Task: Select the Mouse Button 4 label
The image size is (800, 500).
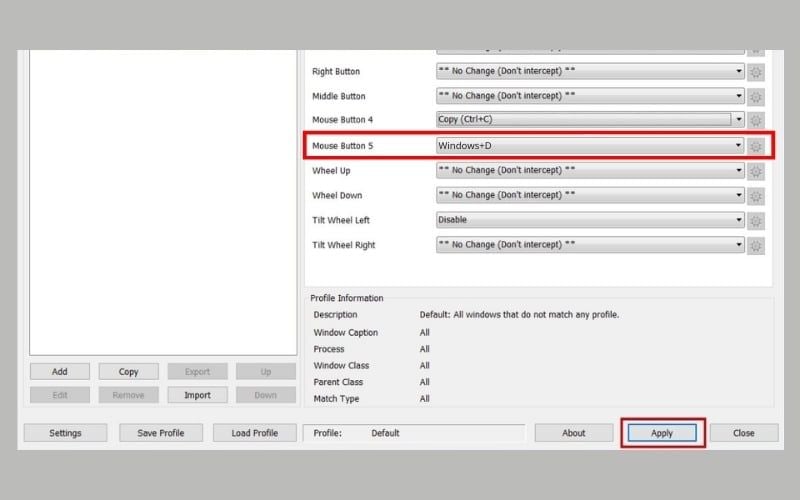Action: (x=342, y=119)
